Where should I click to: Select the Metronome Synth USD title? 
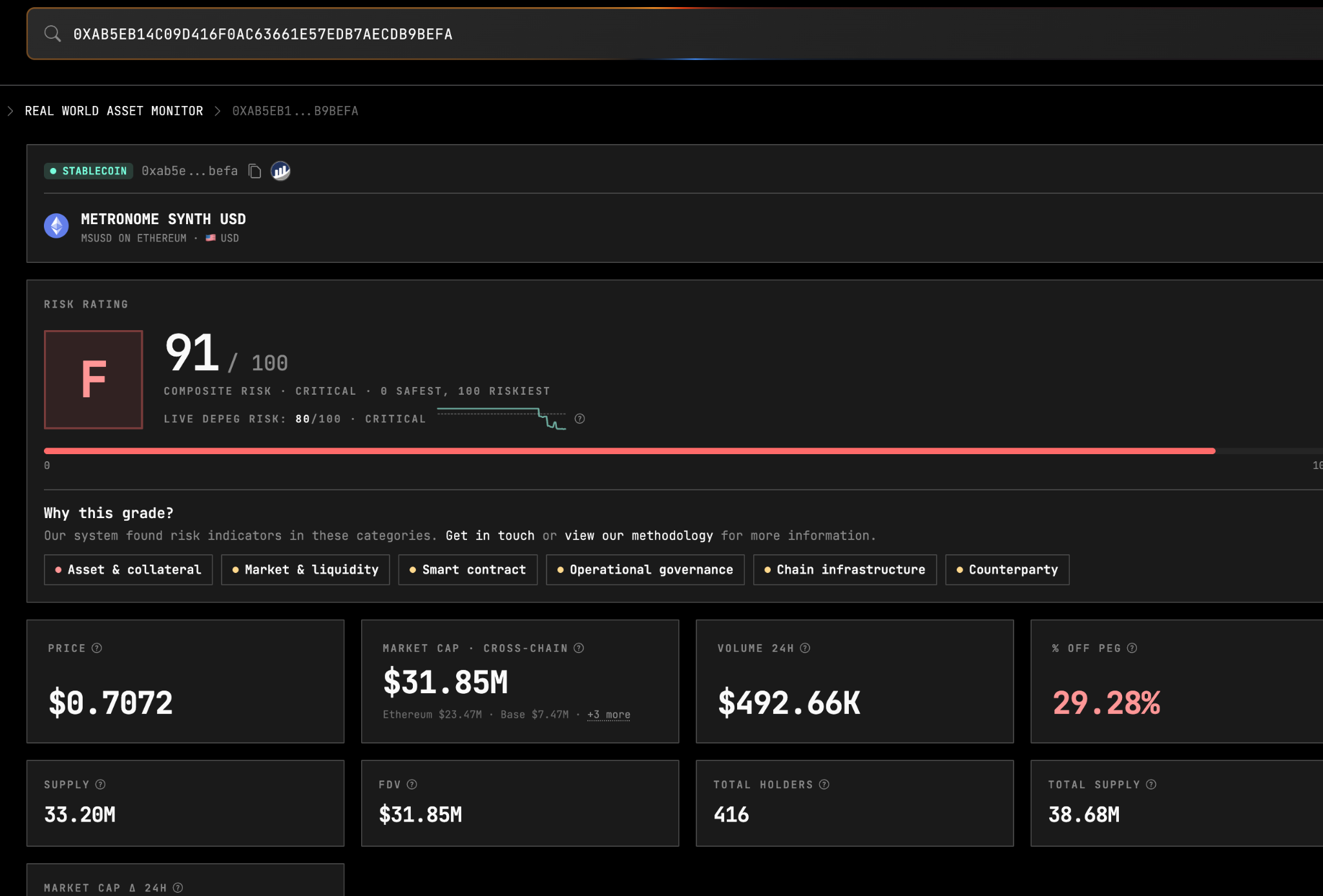coord(163,219)
